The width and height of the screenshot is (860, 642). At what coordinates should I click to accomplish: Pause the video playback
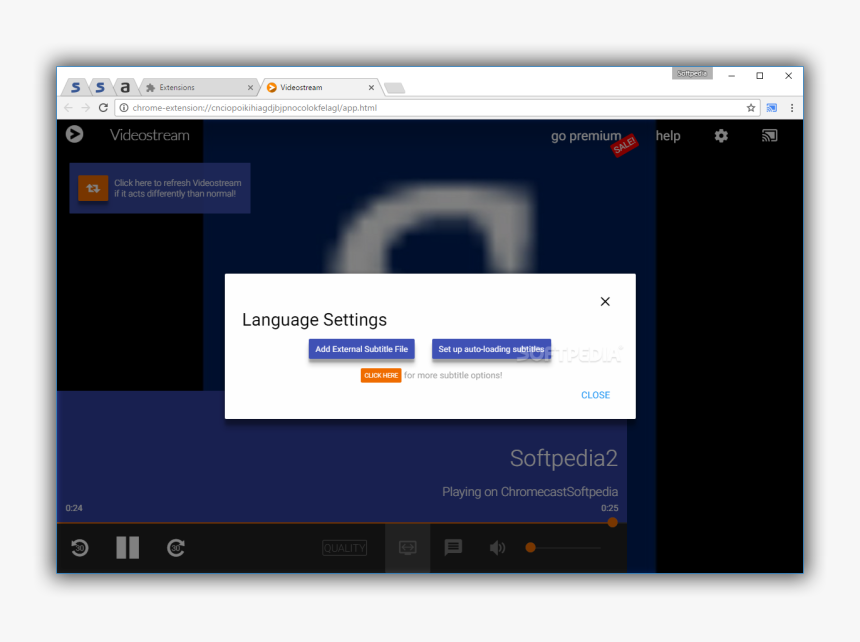point(128,547)
